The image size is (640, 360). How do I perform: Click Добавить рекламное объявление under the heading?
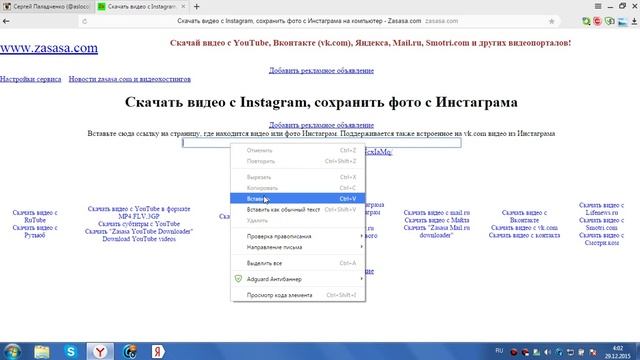[321, 125]
